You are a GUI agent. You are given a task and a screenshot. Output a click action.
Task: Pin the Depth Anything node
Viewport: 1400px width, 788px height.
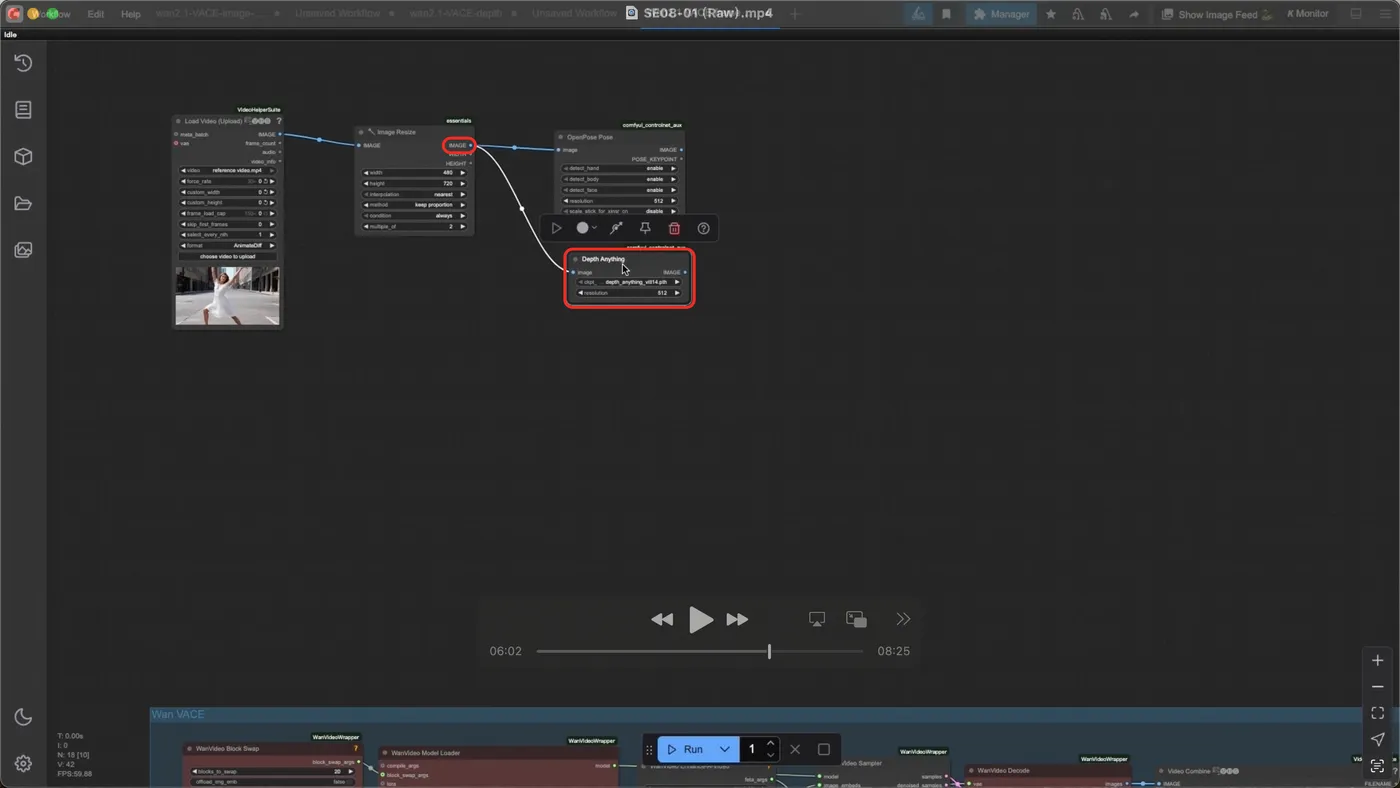click(x=645, y=228)
